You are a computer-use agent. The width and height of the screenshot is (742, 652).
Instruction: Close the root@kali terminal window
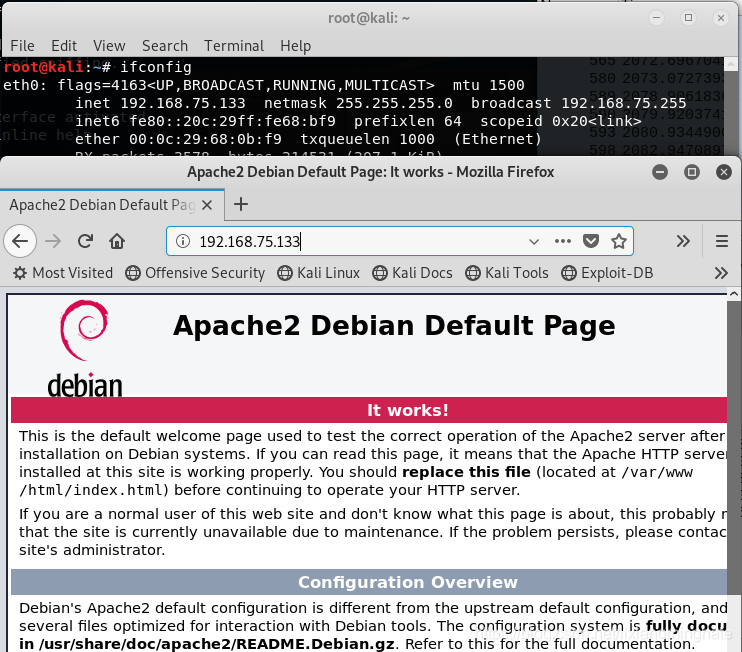721,18
